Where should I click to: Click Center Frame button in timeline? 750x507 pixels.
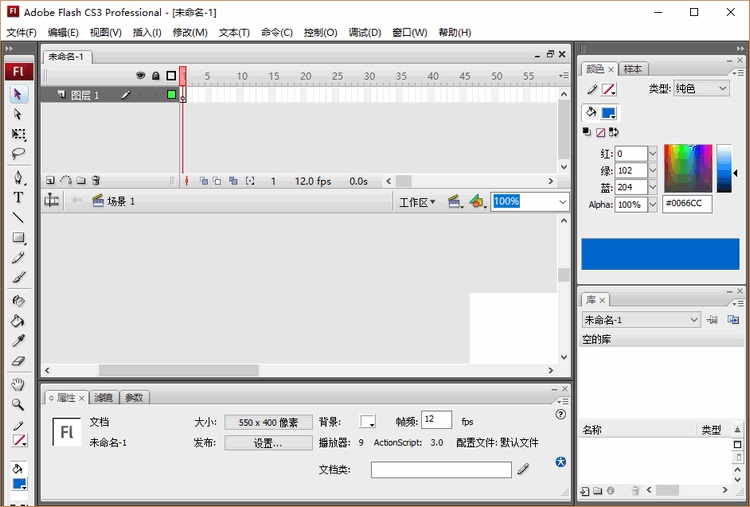point(187,181)
